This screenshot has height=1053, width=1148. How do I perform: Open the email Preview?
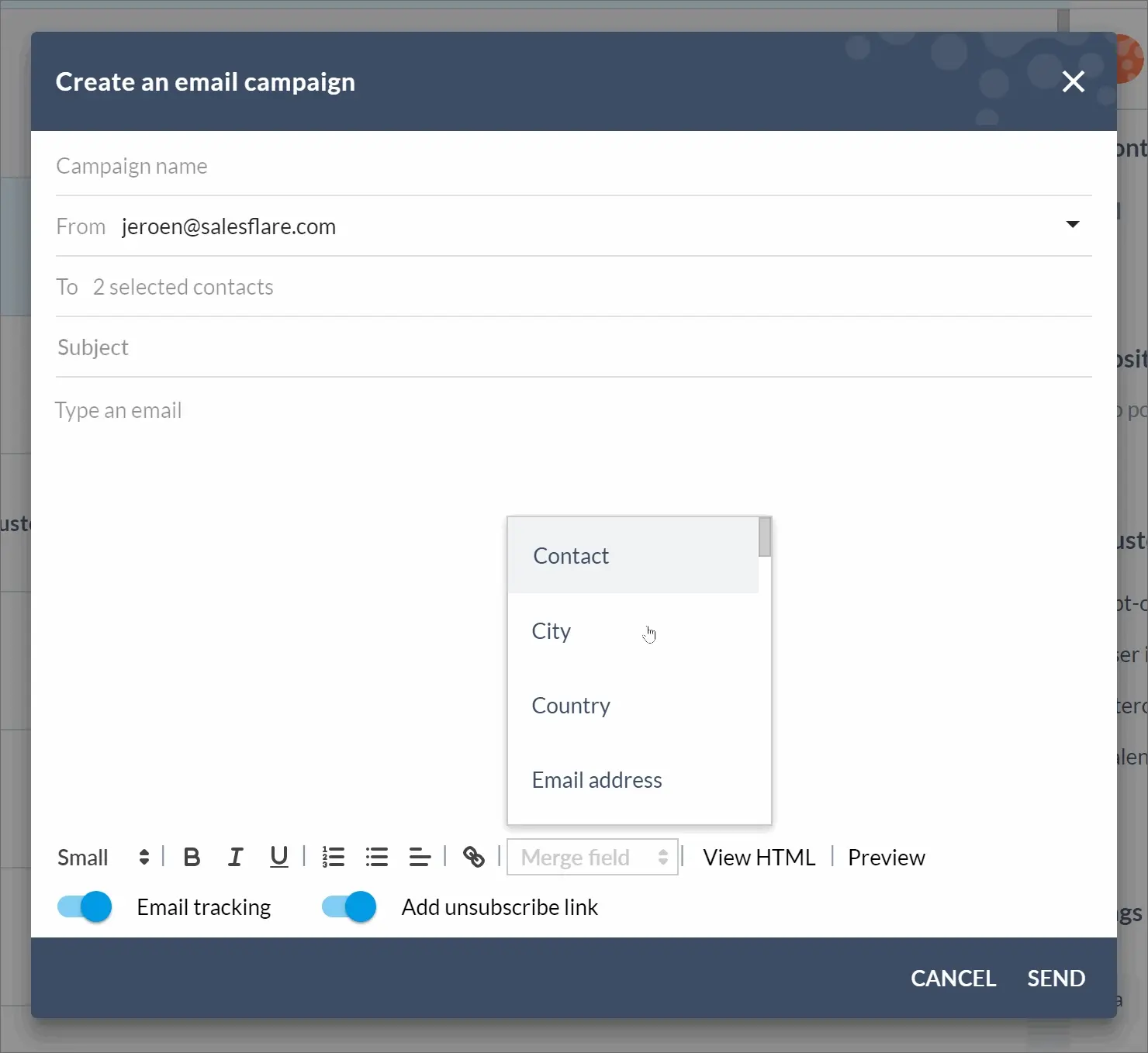pos(886,857)
